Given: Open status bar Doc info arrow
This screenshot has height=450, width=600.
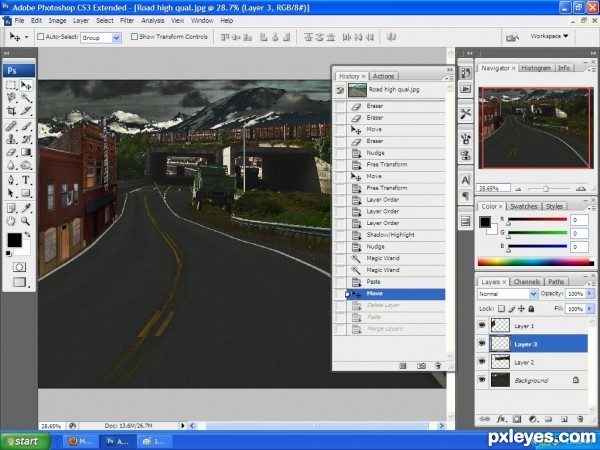Looking at the screenshot, I should 183,426.
